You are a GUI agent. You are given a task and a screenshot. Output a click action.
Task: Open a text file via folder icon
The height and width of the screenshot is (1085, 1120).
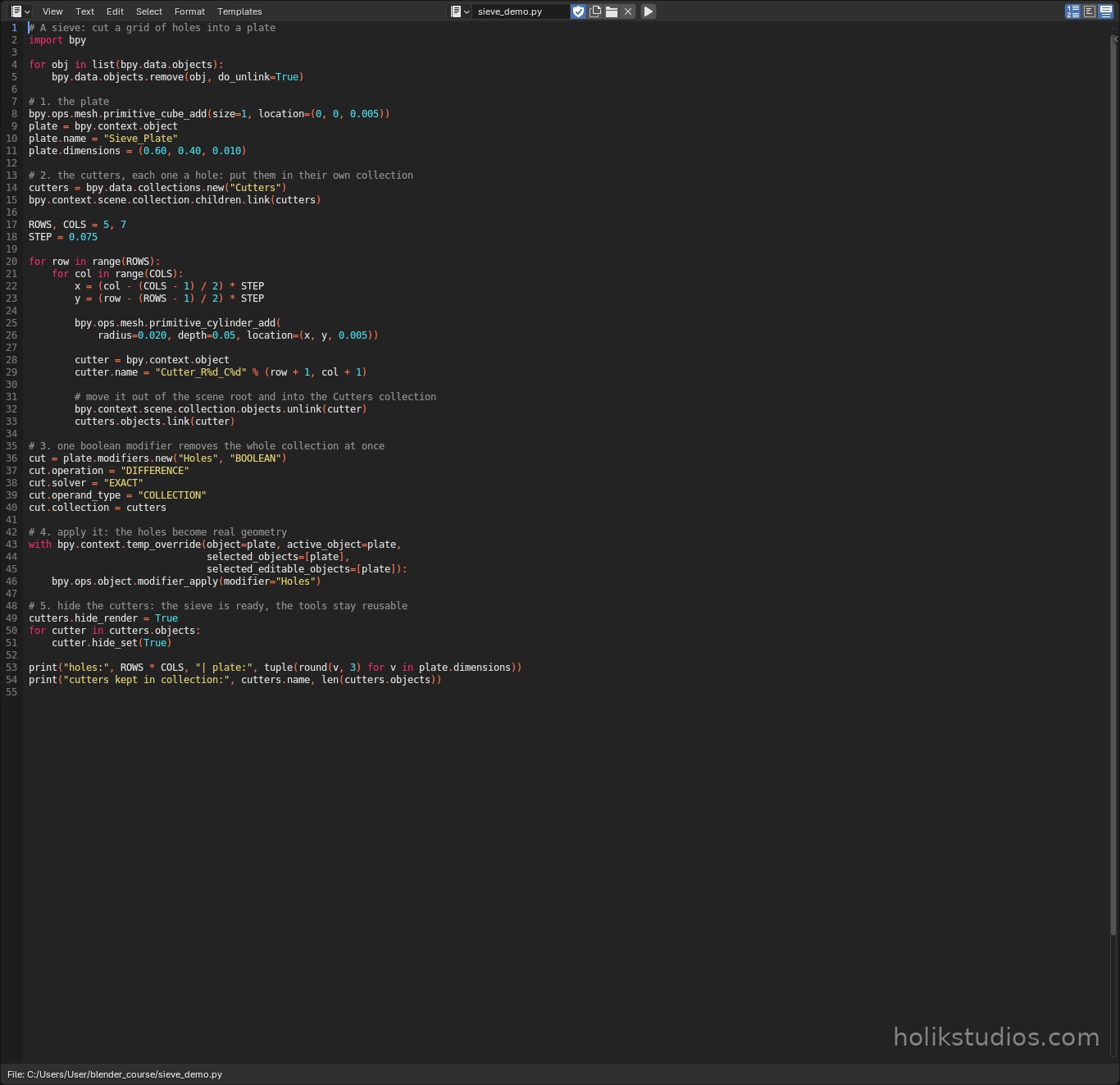tap(612, 11)
